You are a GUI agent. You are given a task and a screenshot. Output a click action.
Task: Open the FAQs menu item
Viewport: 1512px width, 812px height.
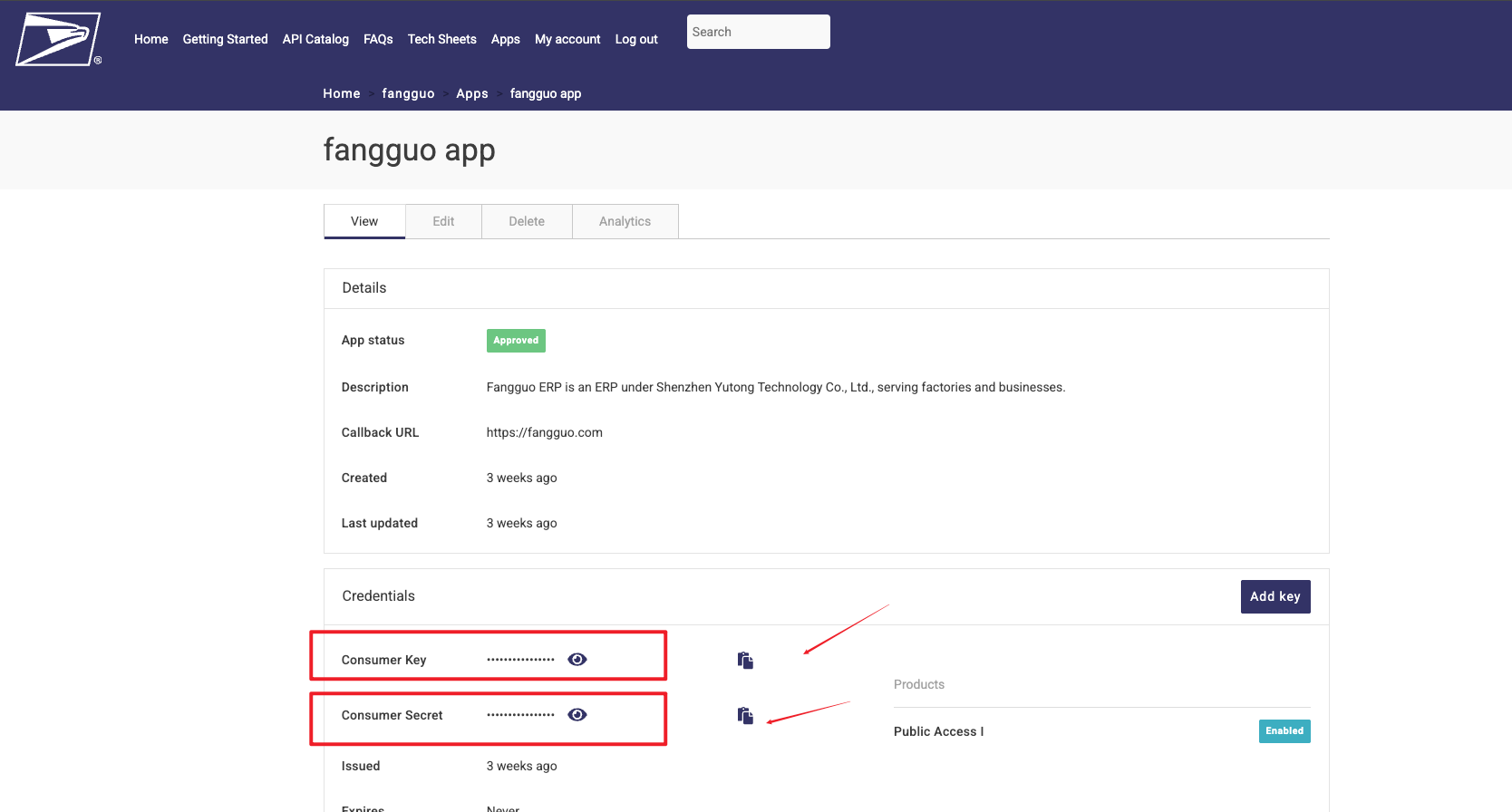click(378, 39)
